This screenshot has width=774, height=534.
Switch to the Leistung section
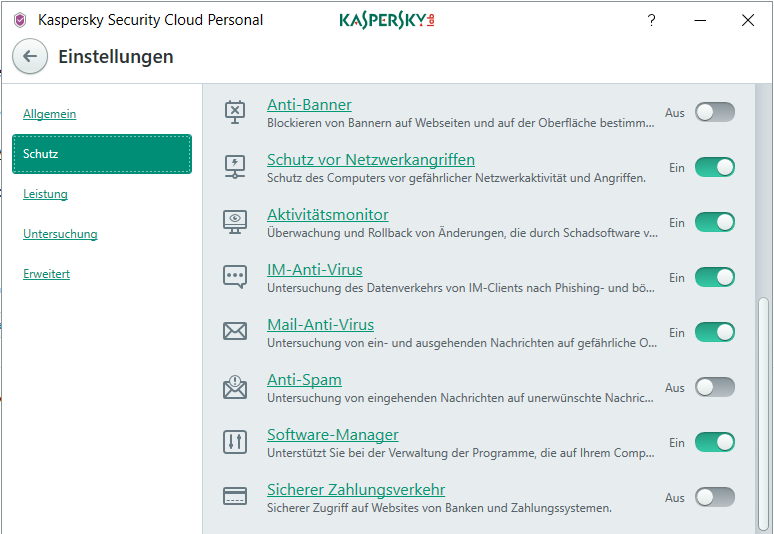pos(45,194)
